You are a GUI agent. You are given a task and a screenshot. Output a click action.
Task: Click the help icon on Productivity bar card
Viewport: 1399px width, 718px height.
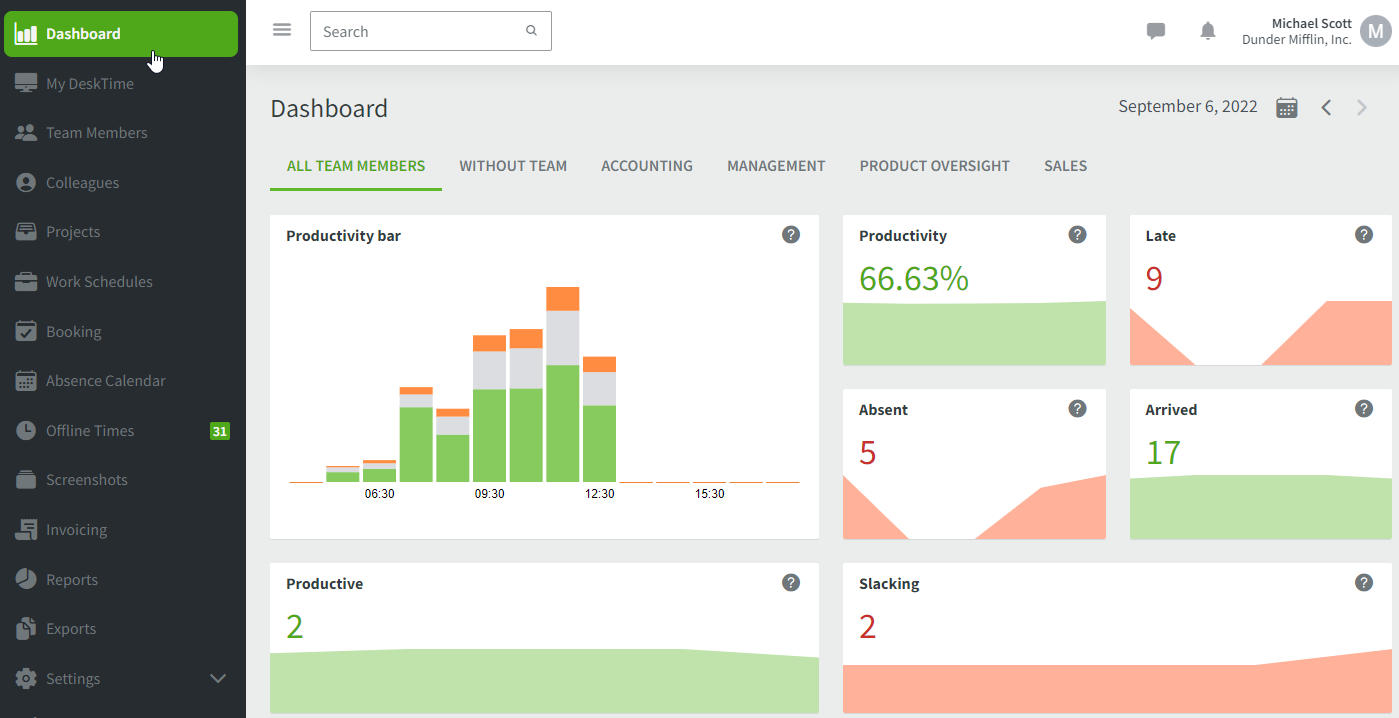tap(791, 234)
